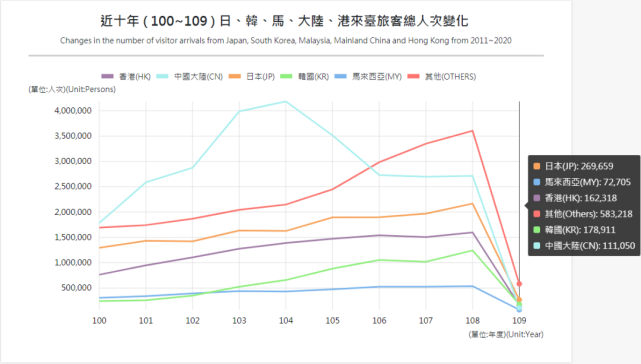641x364 pixels.
Task: Click the chart title 近十年(100~109) heading
Action: [284, 21]
